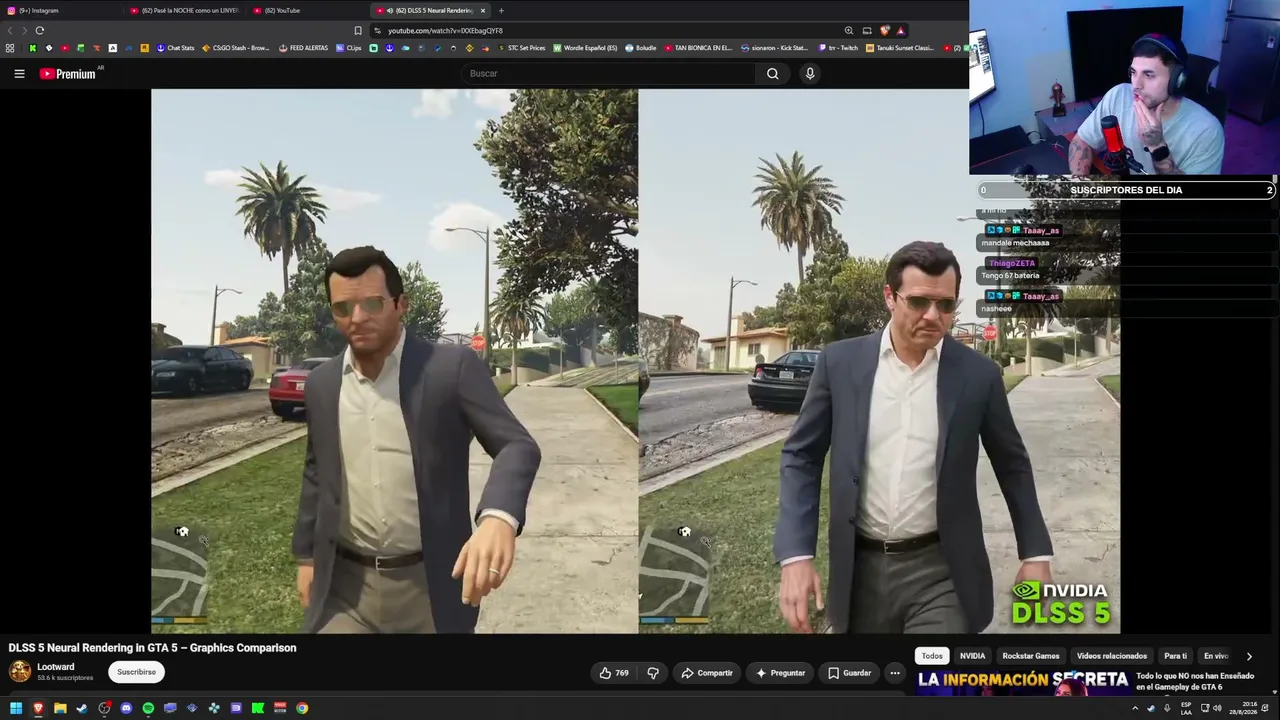Viewport: 1280px width, 720px height.
Task: Open Google Chrome from the taskbar
Action: pyautogui.click(x=302, y=708)
